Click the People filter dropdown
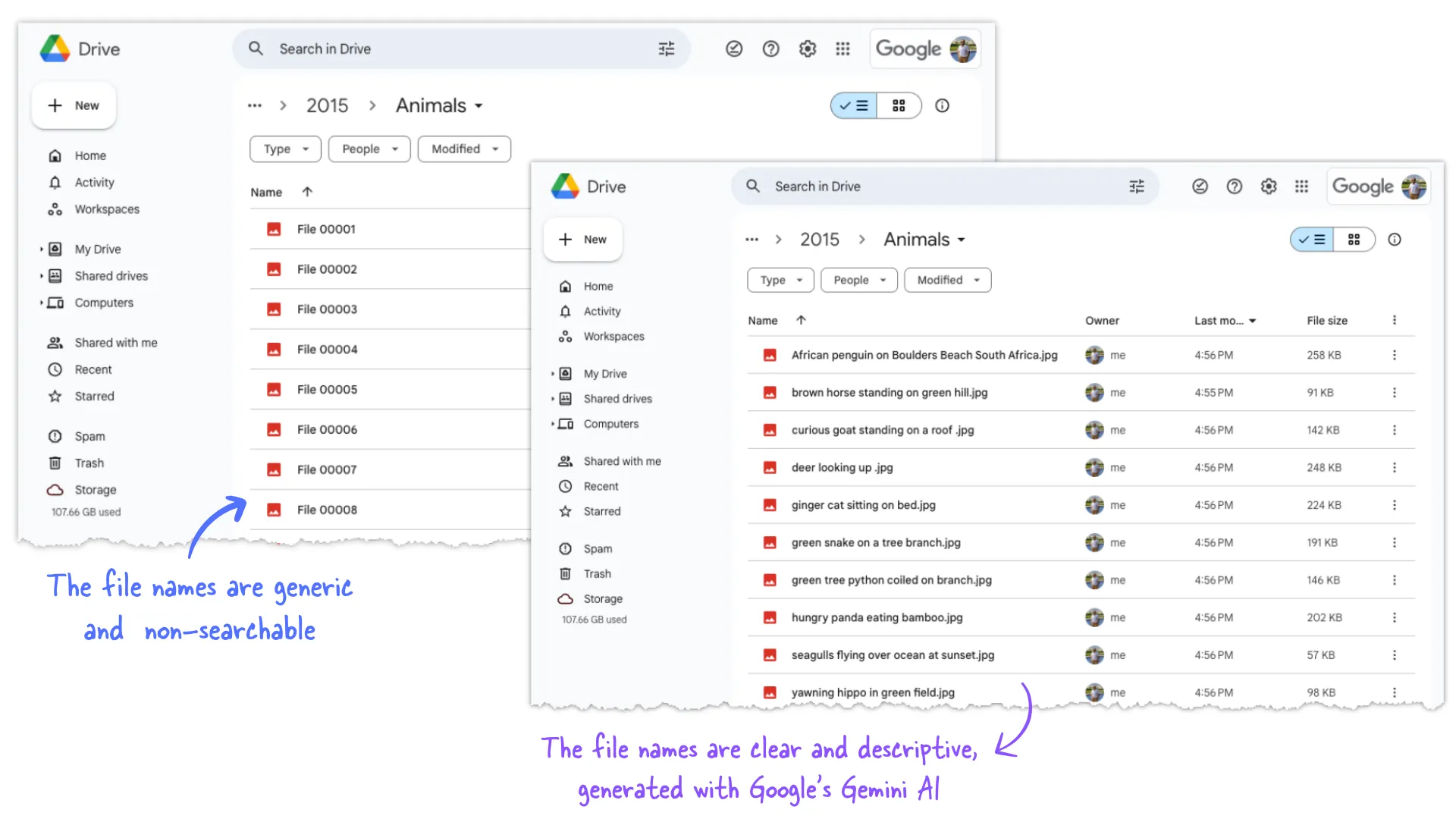Screen dimensions: 1456x819 857,279
